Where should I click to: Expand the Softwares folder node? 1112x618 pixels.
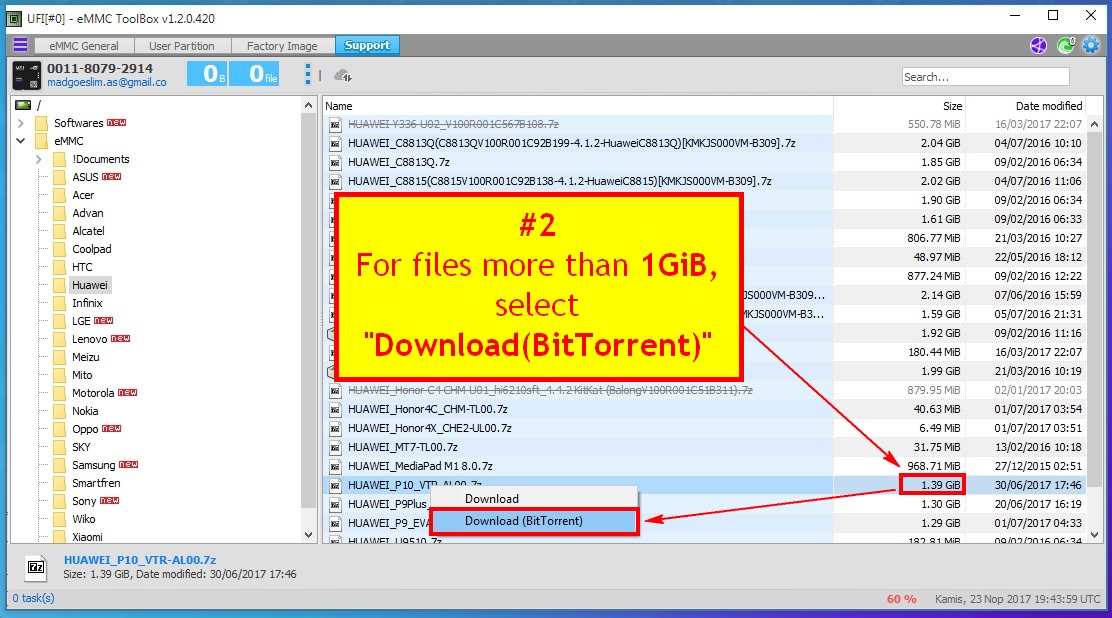coord(21,123)
